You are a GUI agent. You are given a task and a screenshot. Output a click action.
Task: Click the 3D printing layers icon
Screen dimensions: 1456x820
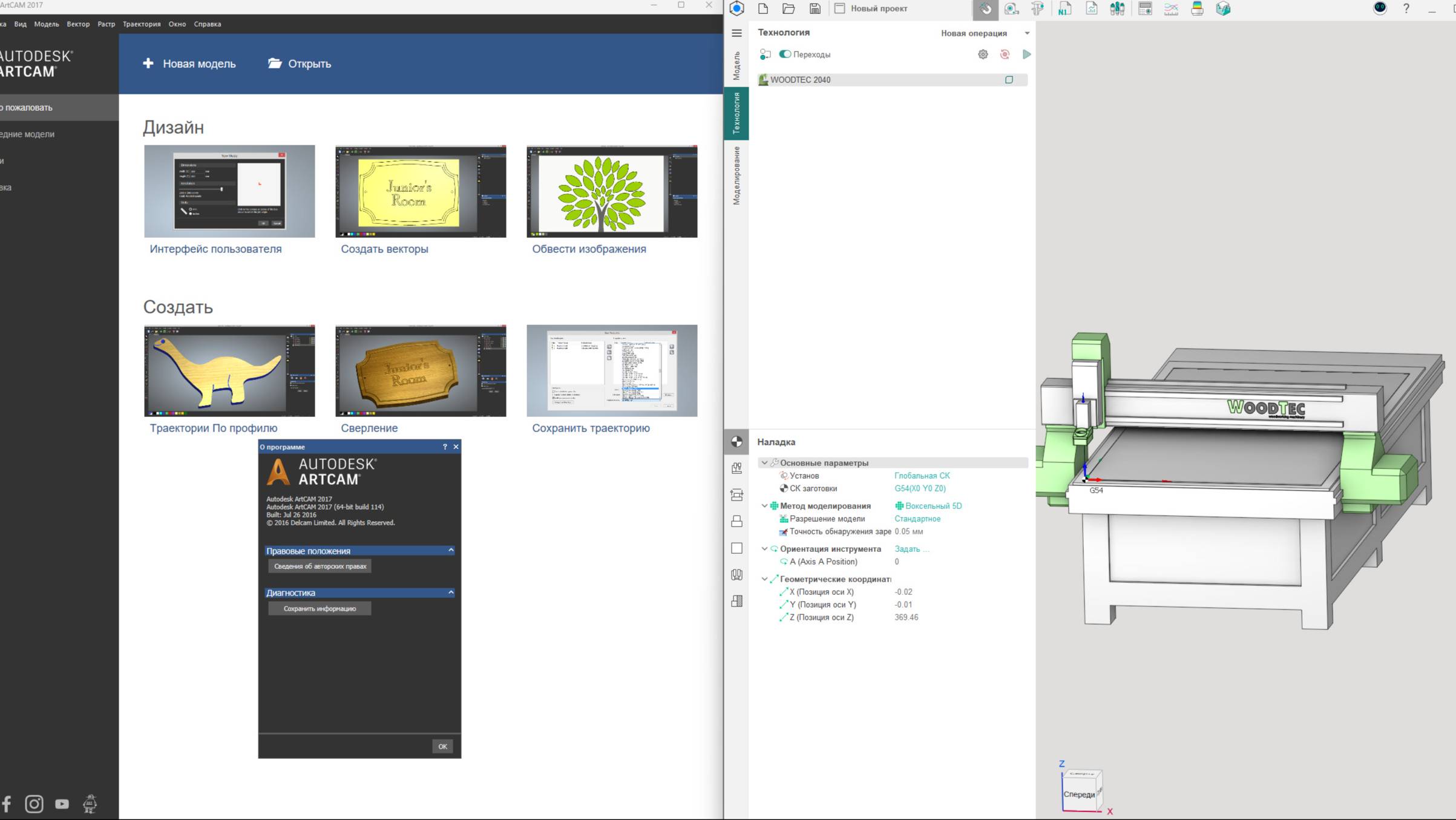[1197, 8]
